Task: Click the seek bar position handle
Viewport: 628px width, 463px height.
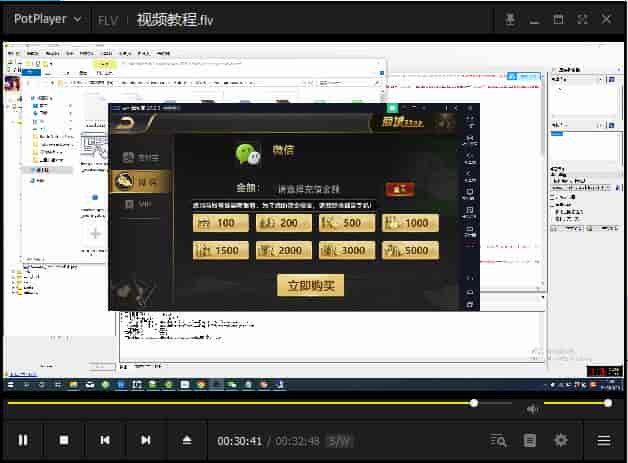Action: coord(474,403)
